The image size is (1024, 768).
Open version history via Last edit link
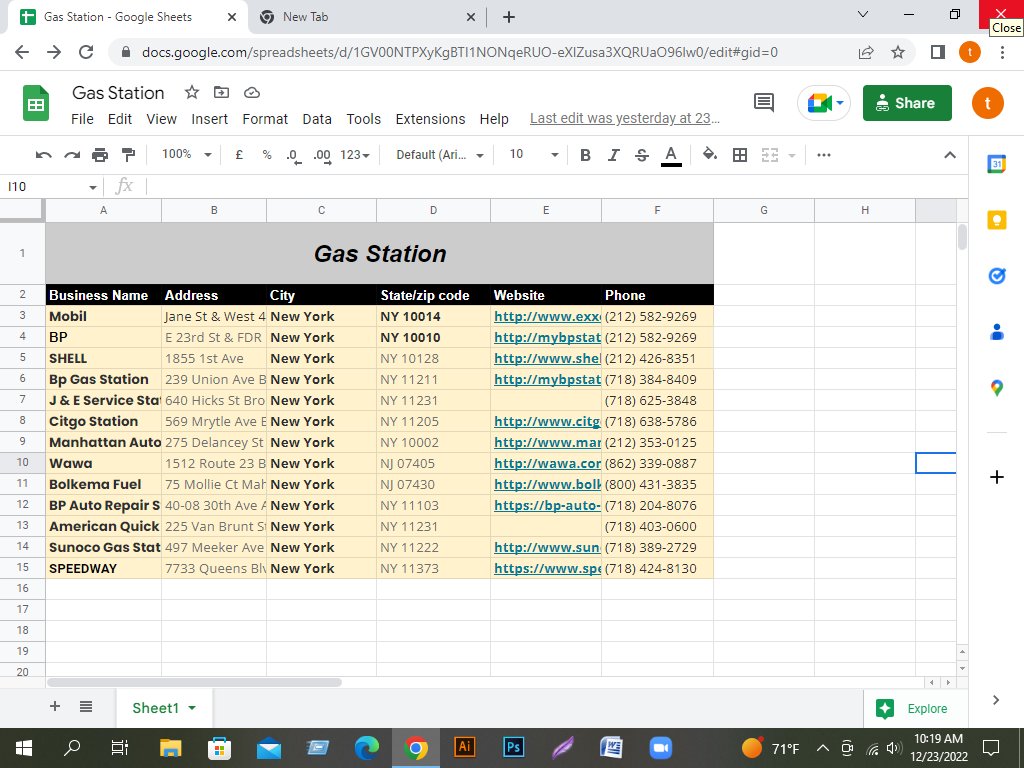624,118
